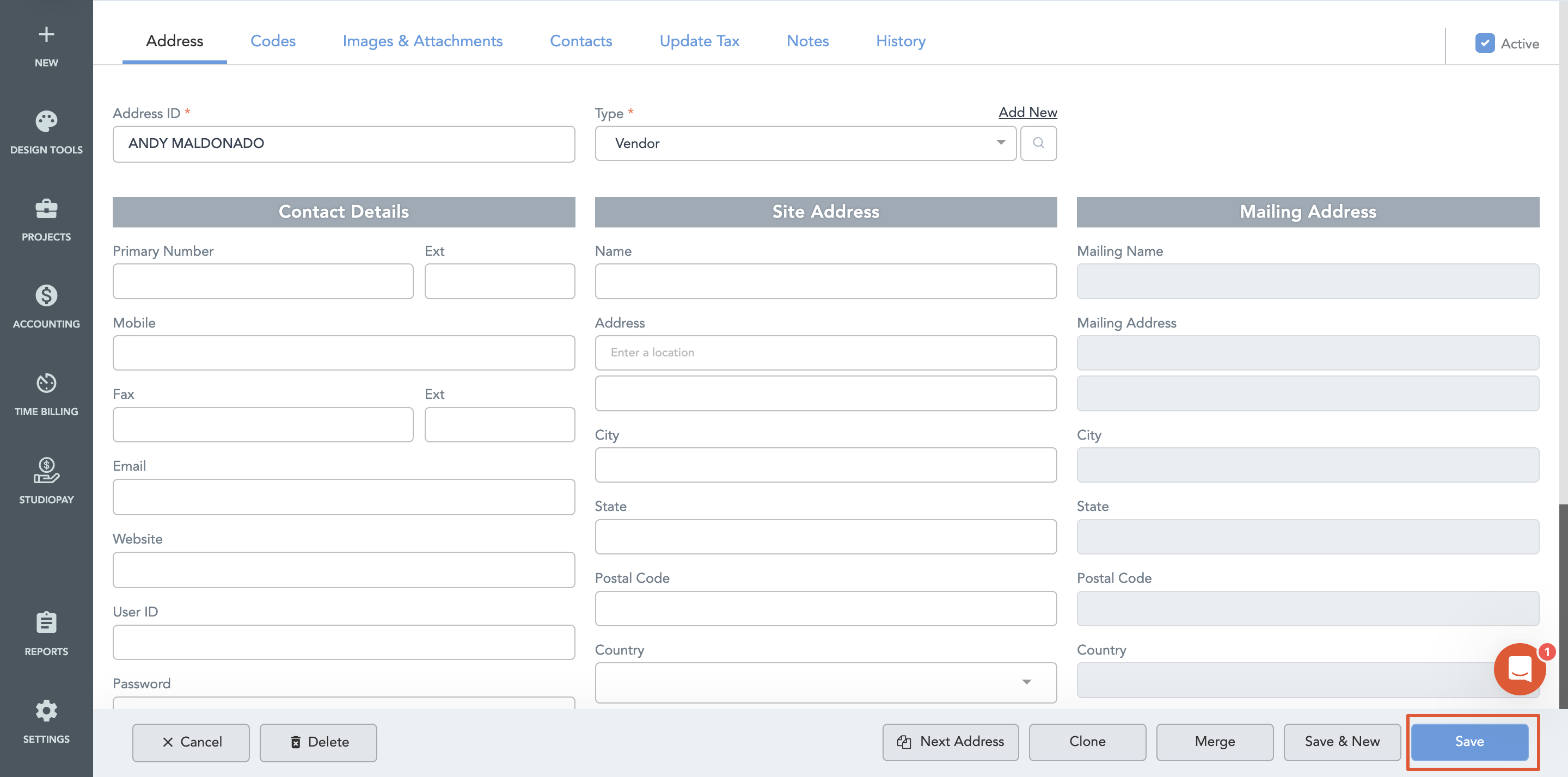
Task: Open Time Billing clock icon
Action: [46, 383]
